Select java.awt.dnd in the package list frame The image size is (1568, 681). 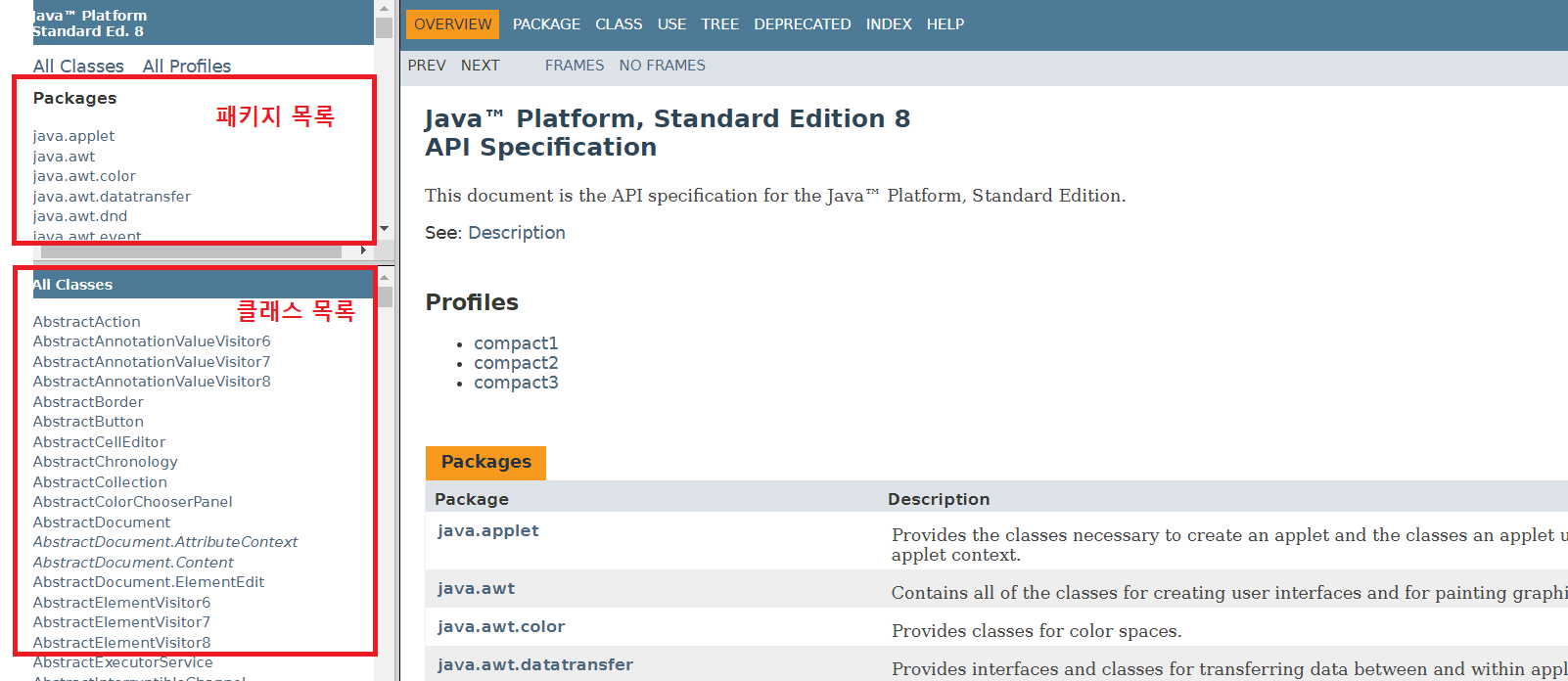pos(80,216)
